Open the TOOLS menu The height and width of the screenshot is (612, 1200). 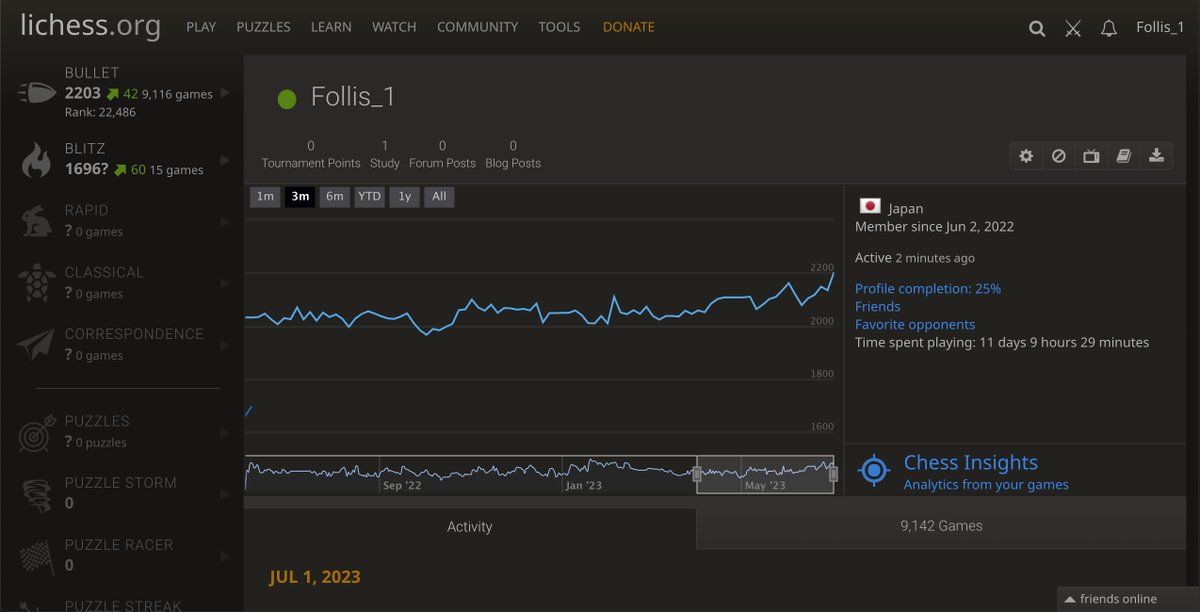(x=559, y=27)
